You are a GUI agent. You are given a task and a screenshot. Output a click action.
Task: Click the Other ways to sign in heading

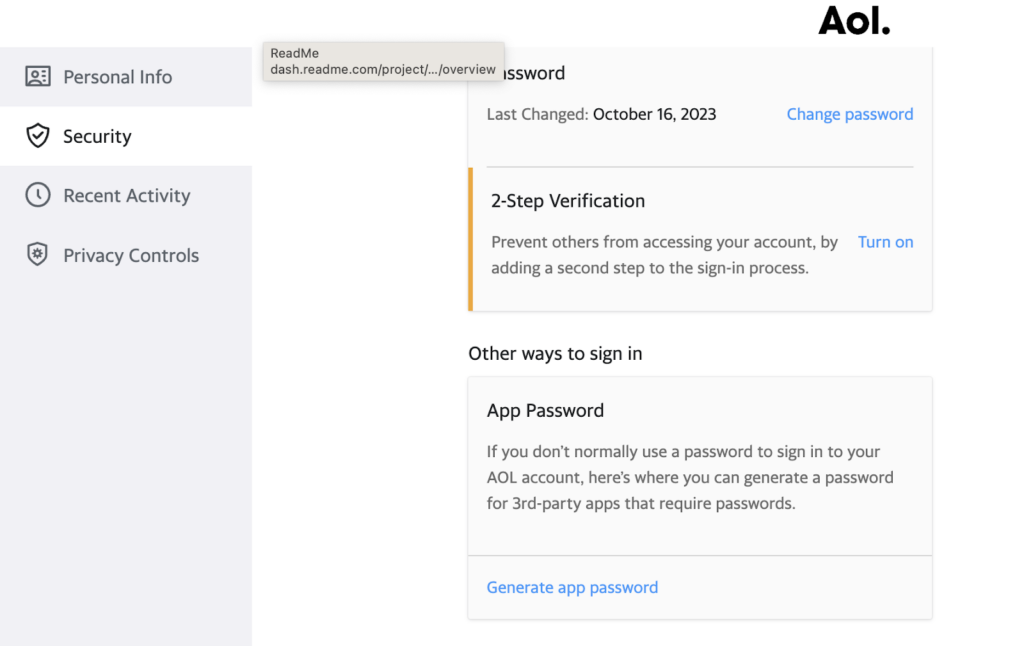coord(555,353)
